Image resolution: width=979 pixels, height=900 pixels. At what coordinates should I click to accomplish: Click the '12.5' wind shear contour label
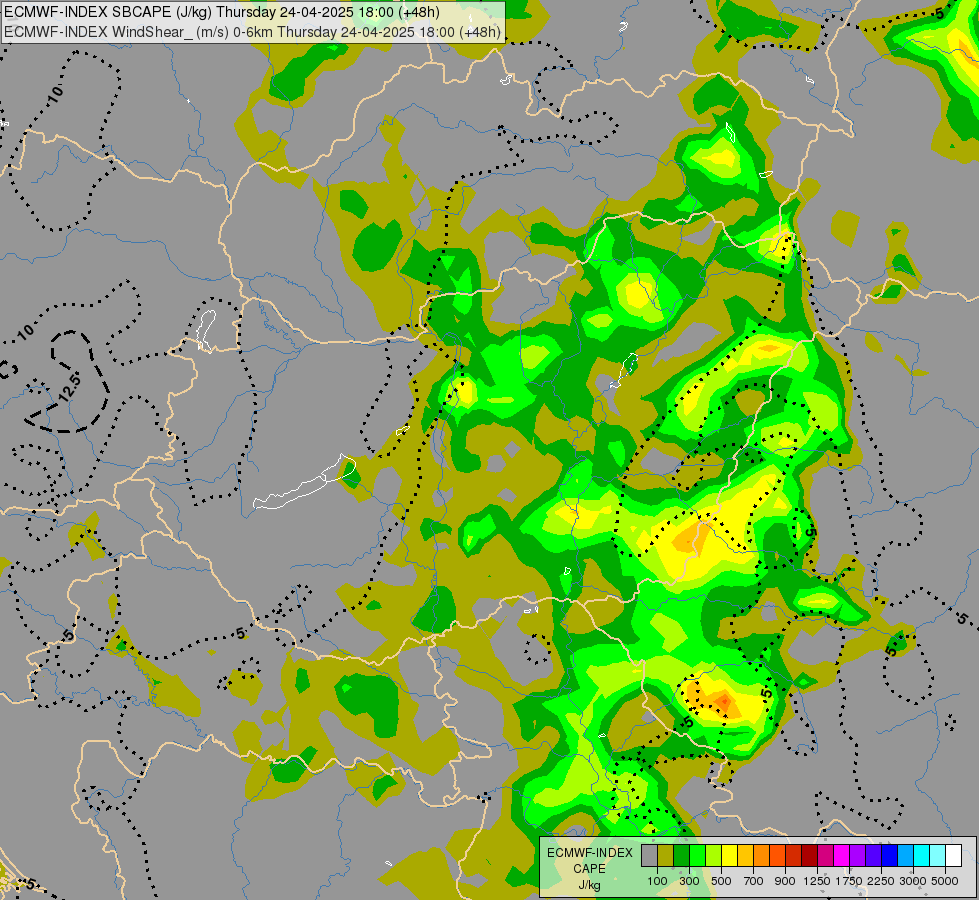pyautogui.click(x=70, y=387)
